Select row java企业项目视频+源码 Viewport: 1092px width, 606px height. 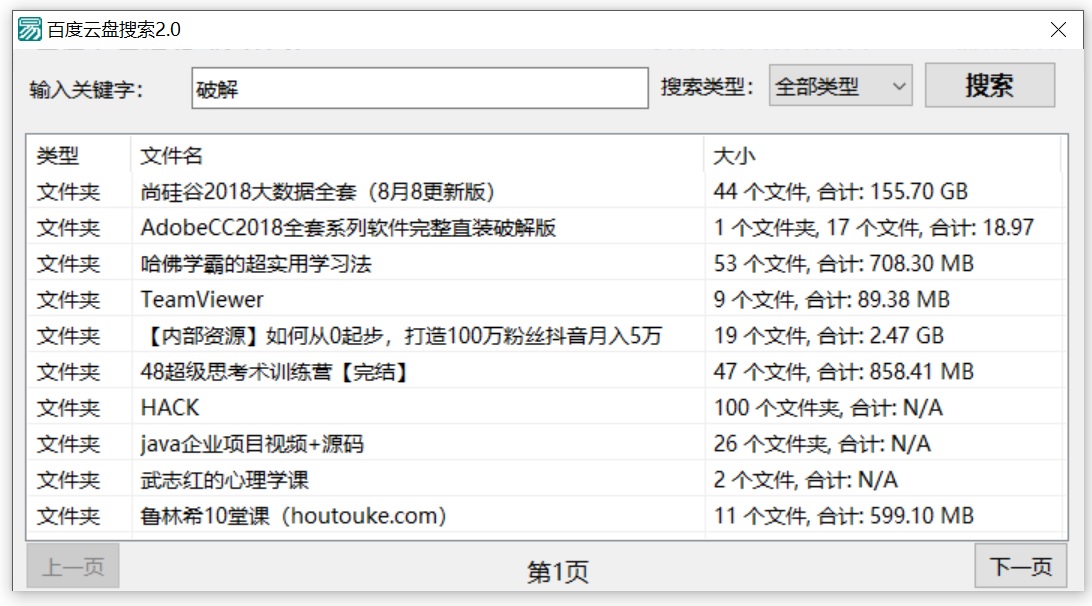pos(546,444)
